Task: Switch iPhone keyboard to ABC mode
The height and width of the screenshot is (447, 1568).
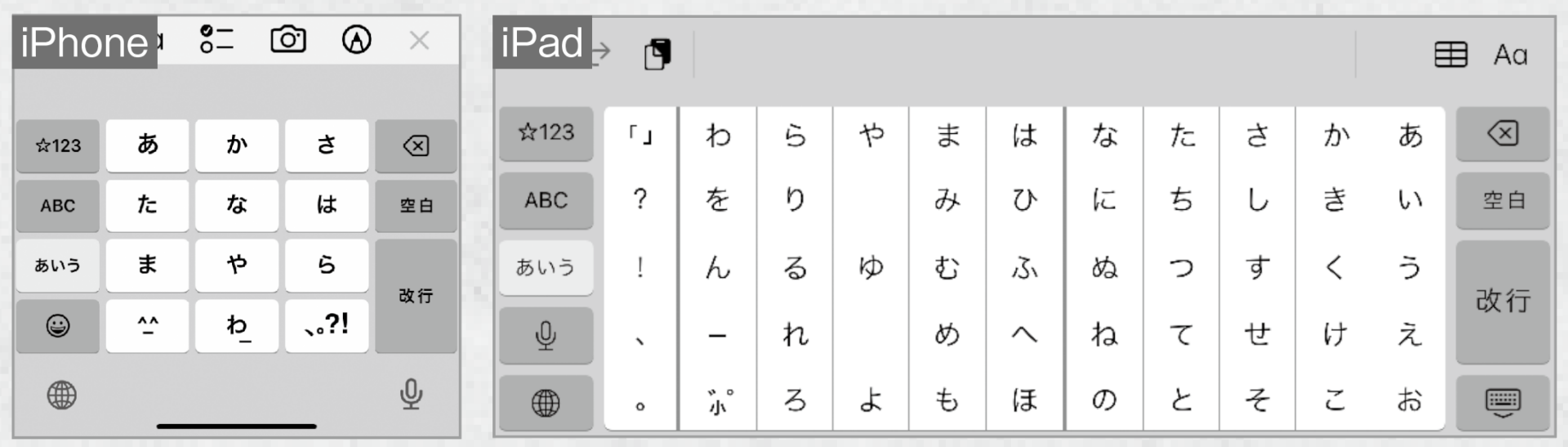Action: pyautogui.click(x=57, y=206)
